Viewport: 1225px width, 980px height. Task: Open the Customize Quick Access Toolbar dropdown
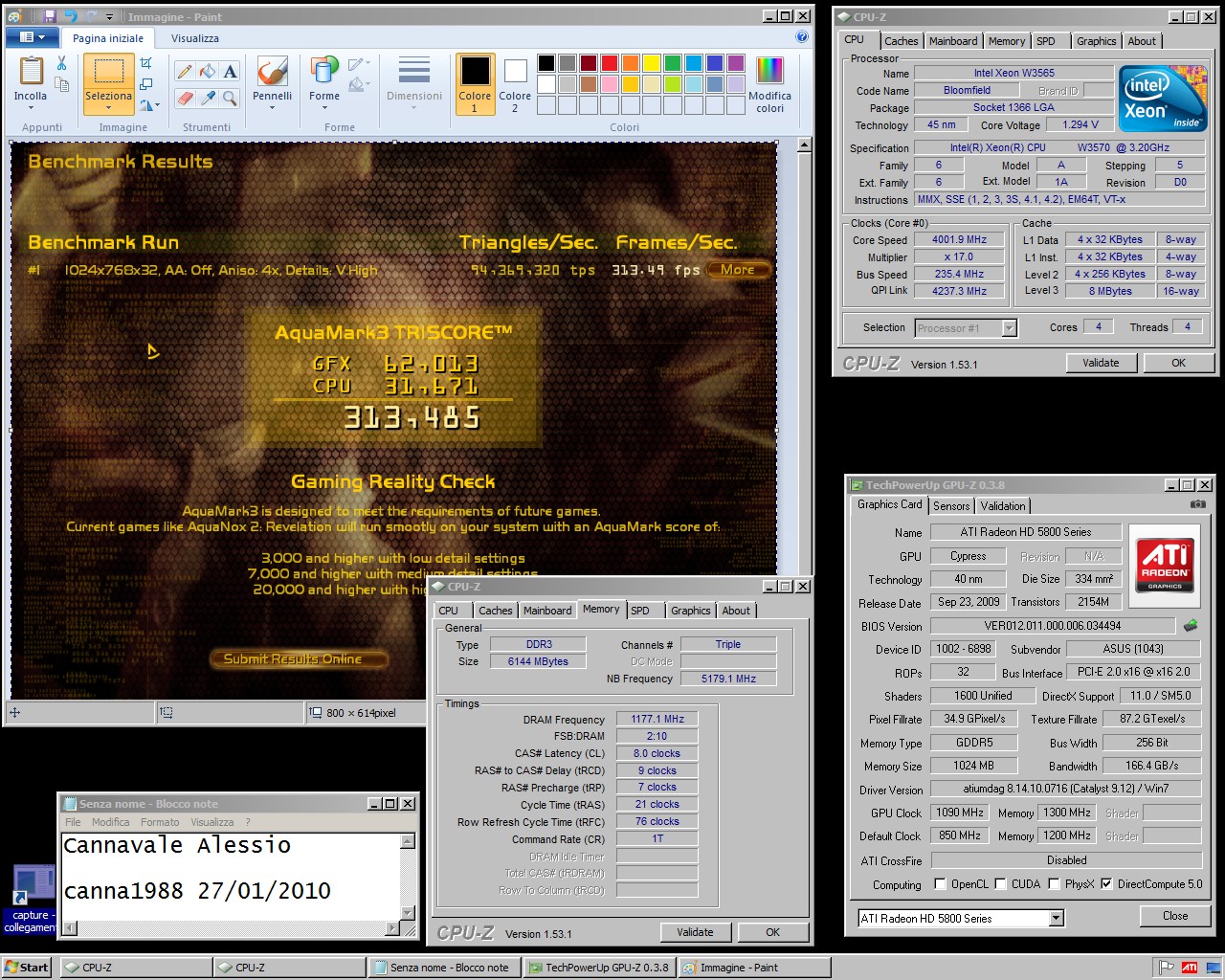point(109,17)
